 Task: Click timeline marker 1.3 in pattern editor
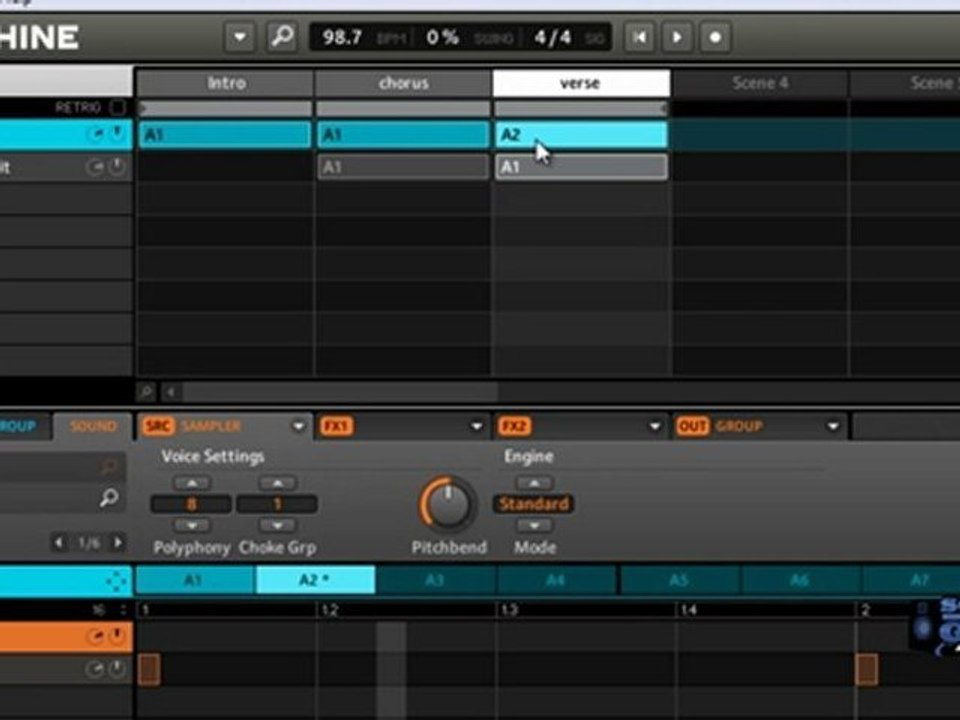509,610
